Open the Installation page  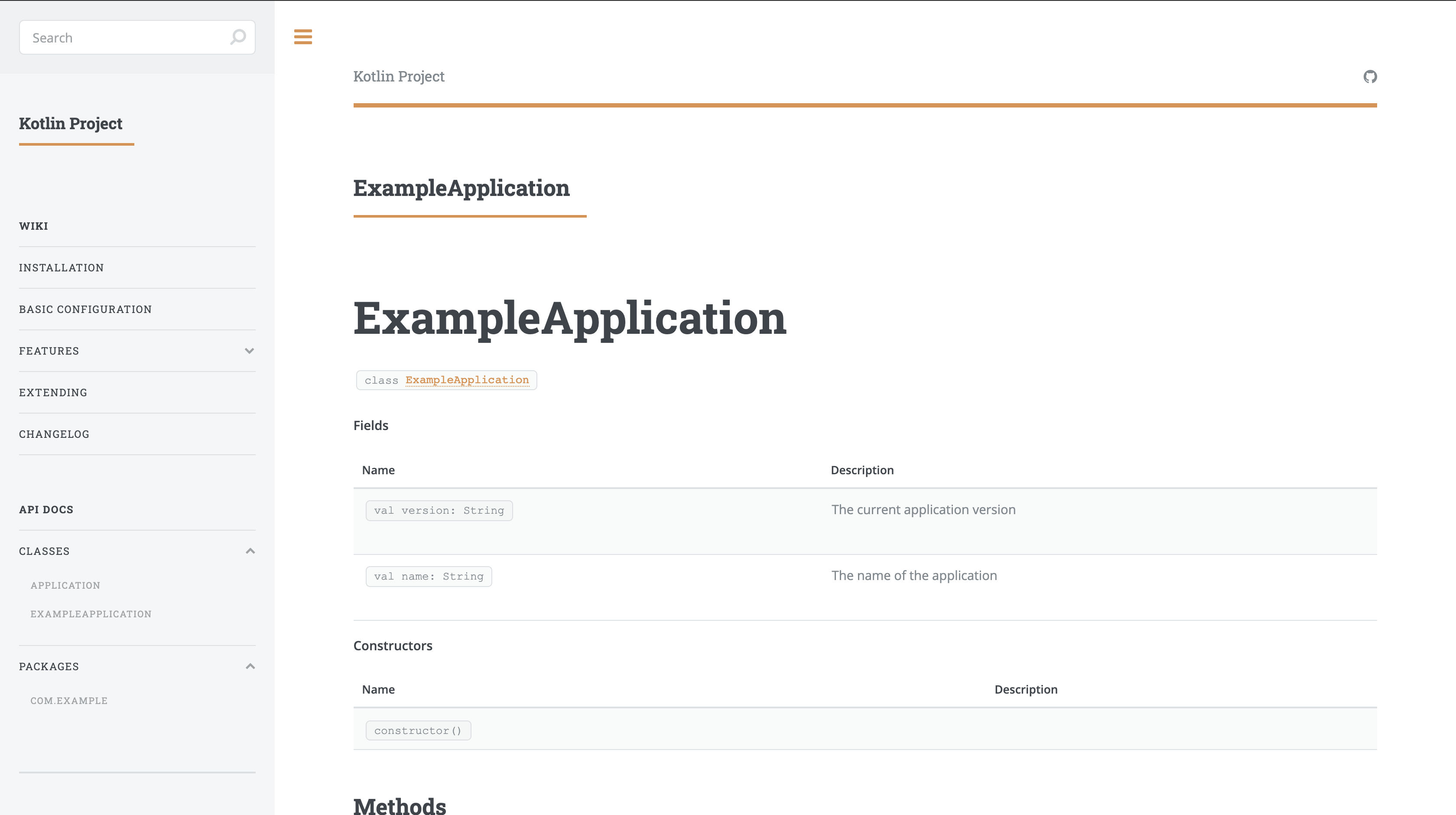pos(61,267)
